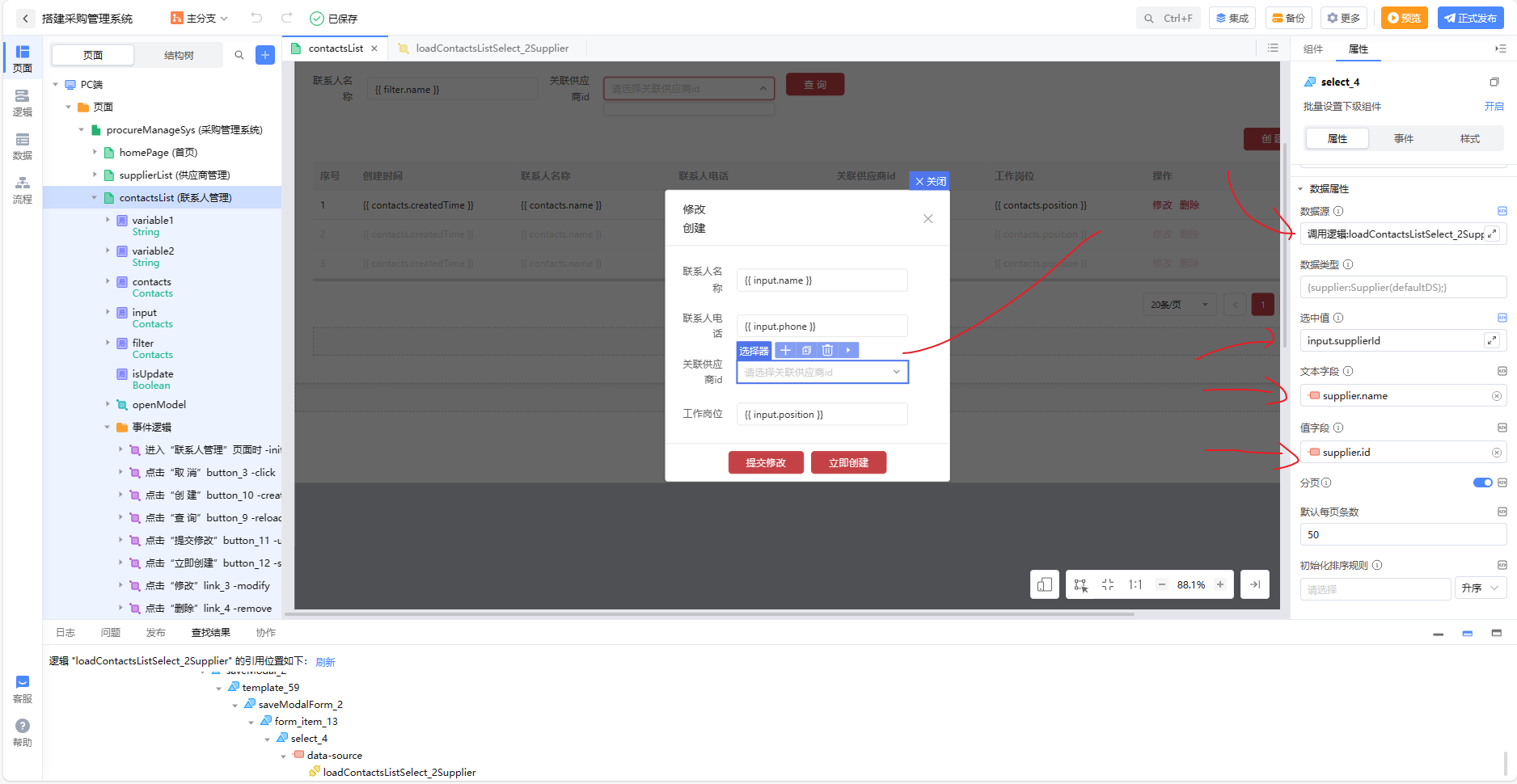
Task: Click the fit-to-screen shrink icon
Action: pos(1108,584)
